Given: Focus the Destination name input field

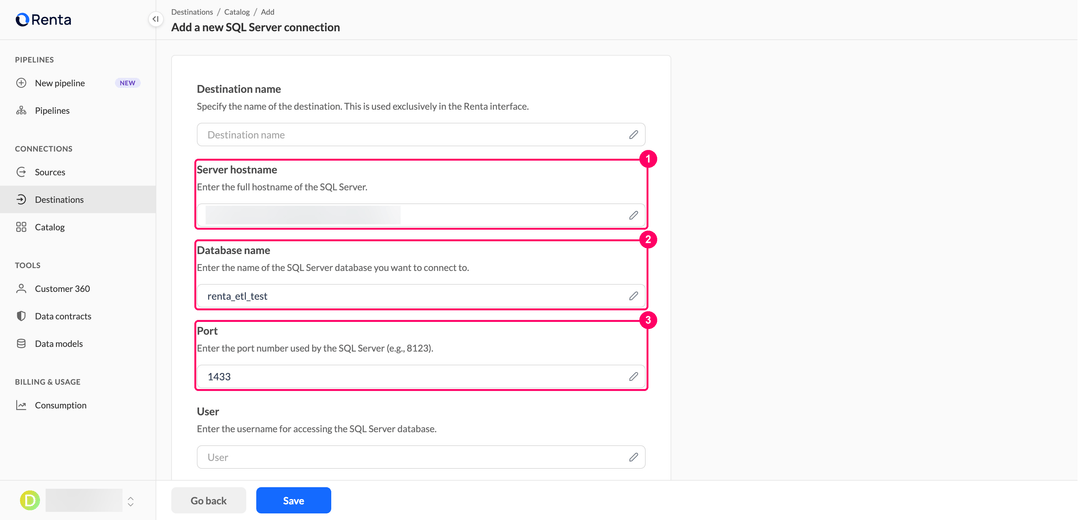Looking at the screenshot, I should click(421, 135).
